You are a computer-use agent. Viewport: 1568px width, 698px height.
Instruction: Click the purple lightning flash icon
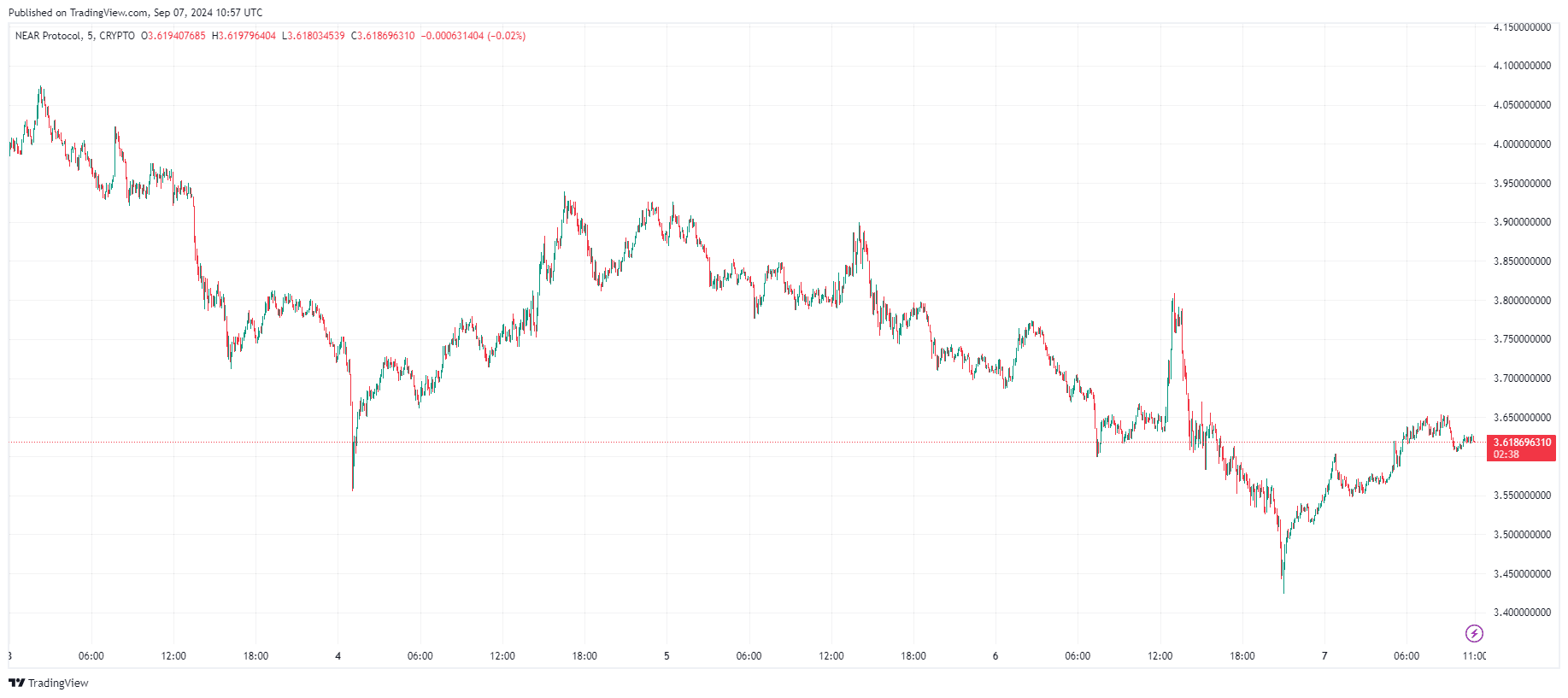pos(1474,633)
